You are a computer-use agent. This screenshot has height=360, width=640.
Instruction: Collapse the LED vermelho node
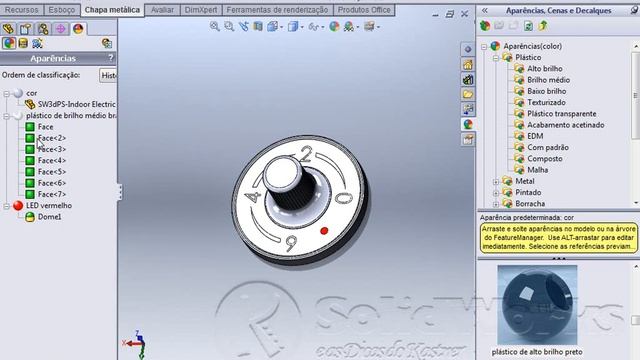tap(6, 206)
